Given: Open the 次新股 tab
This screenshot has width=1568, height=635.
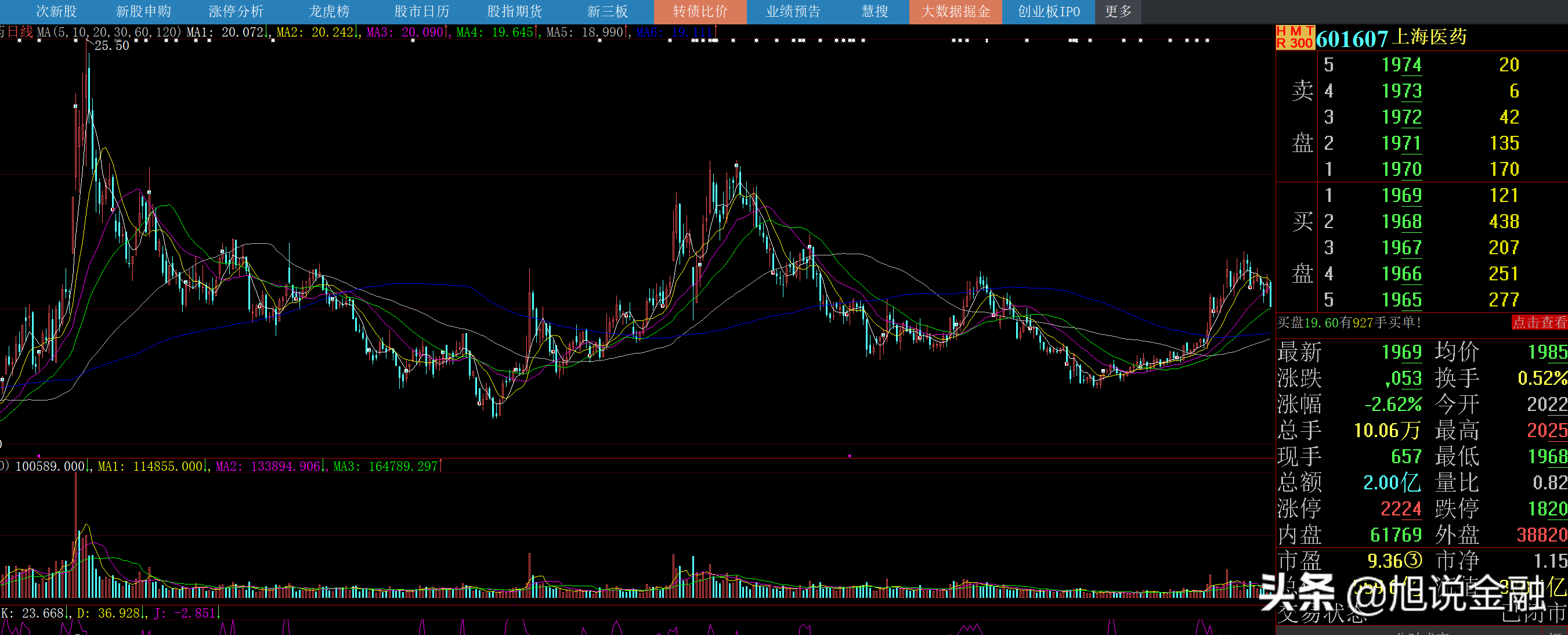Looking at the screenshot, I should tap(57, 12).
